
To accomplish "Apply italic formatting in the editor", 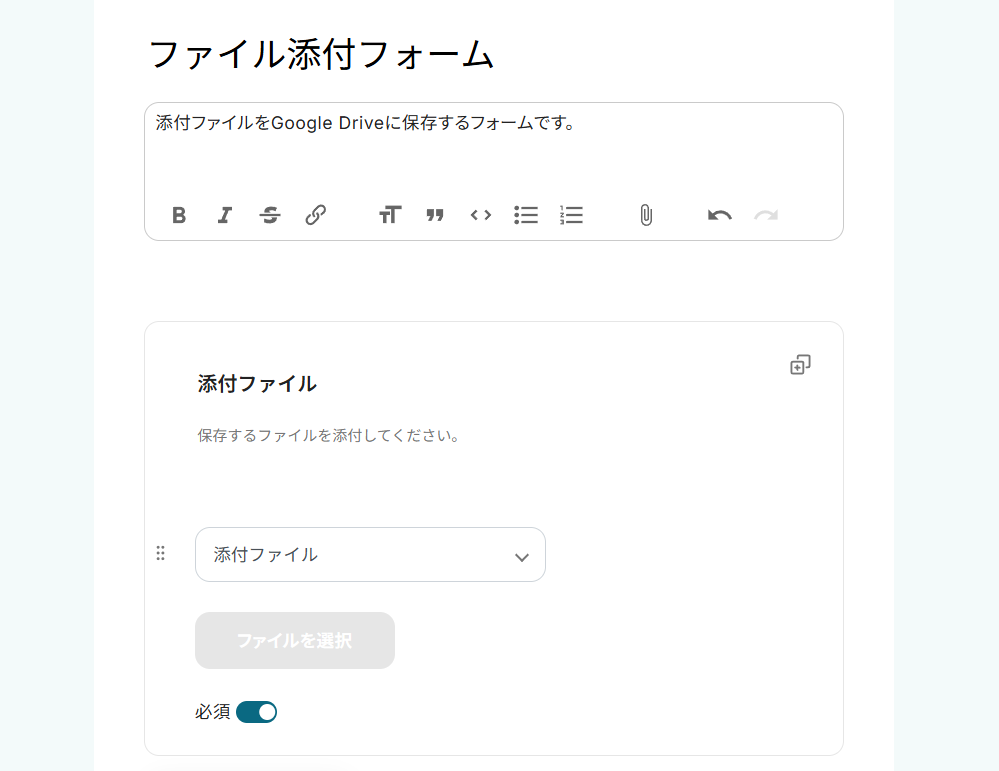I will pos(225,215).
